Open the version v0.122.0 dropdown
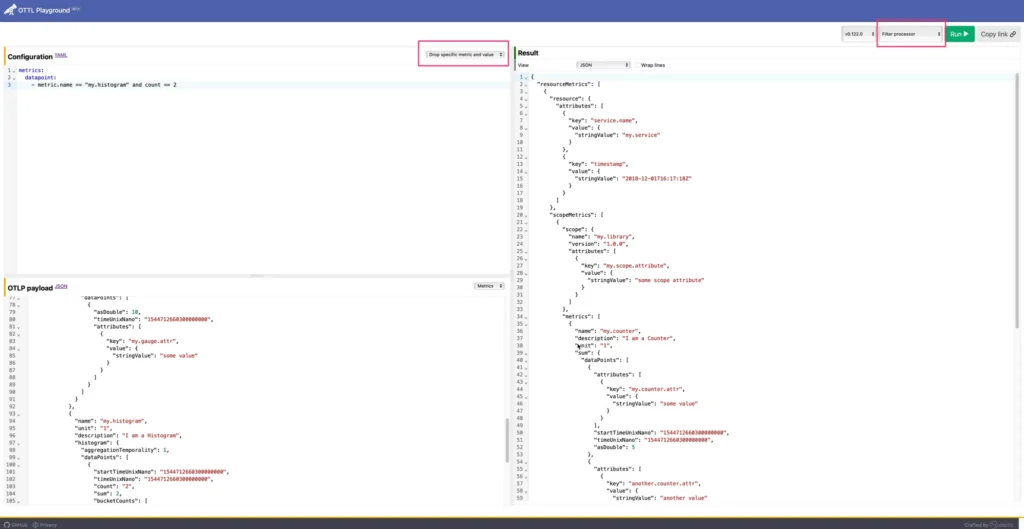The height and width of the screenshot is (529, 1024). 859,34
